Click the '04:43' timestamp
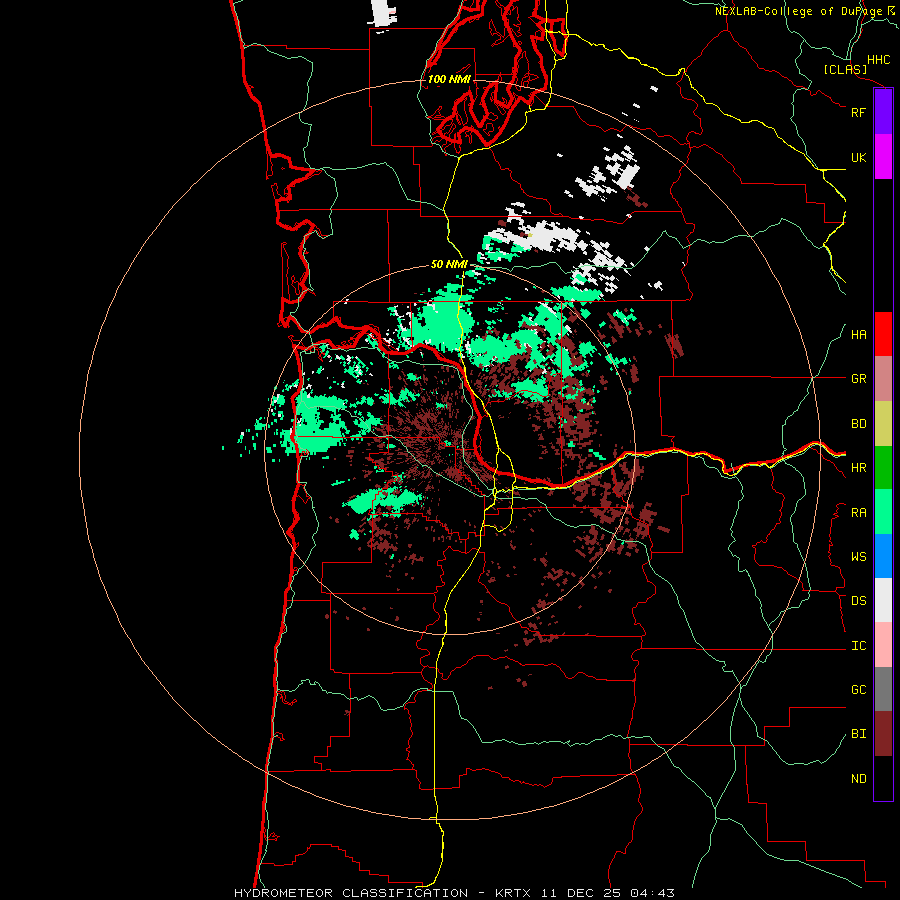 pyautogui.click(x=652, y=893)
